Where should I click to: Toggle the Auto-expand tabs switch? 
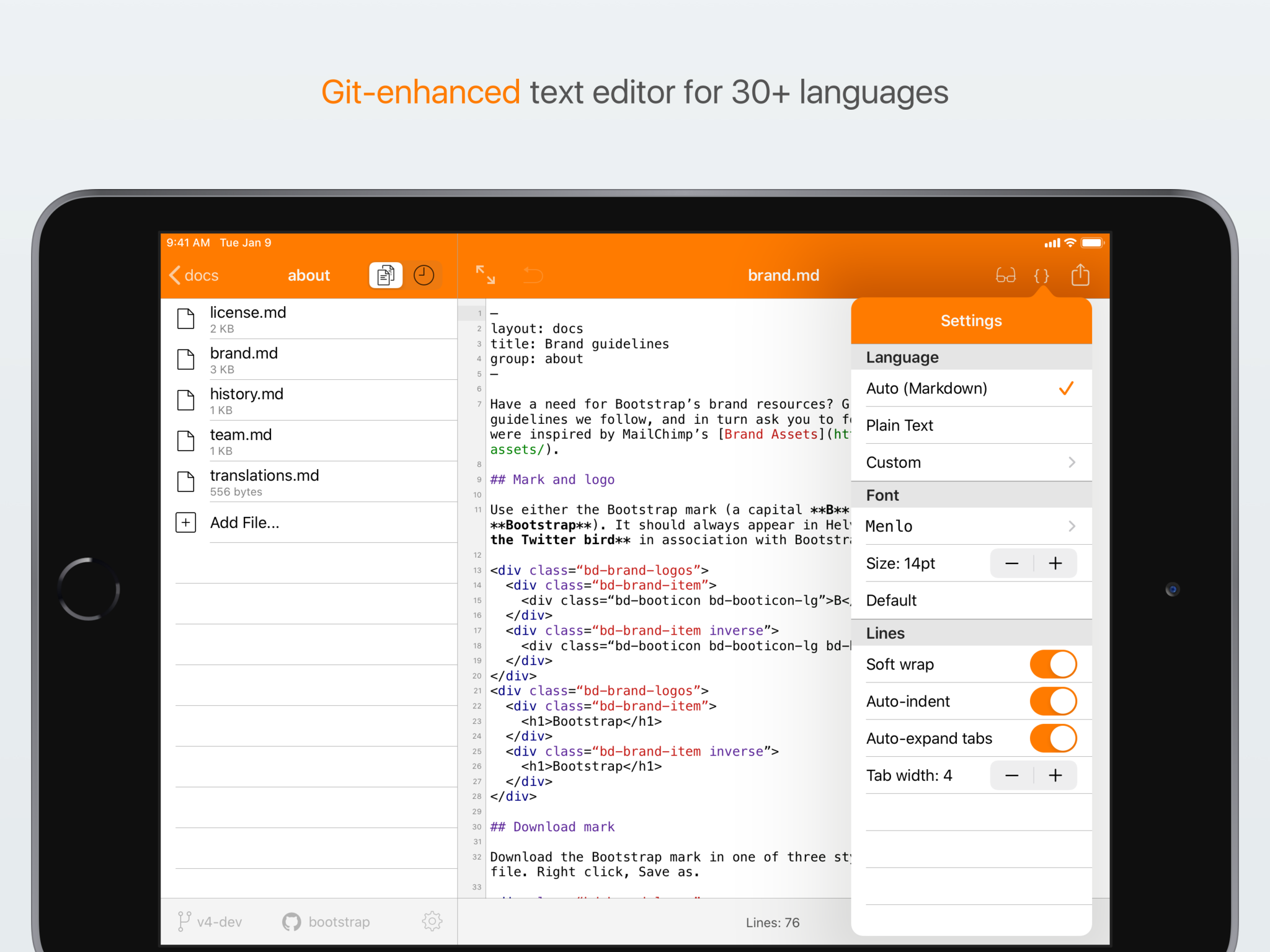[1052, 739]
